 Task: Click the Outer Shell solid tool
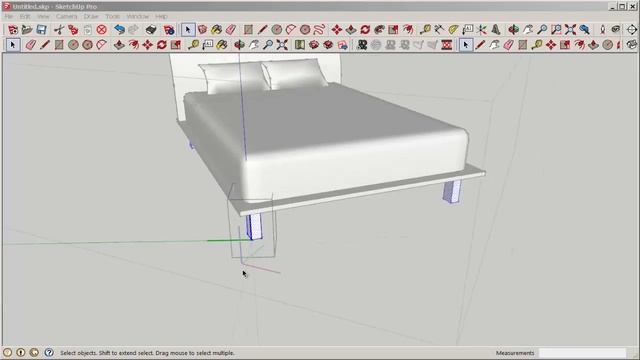[362, 44]
